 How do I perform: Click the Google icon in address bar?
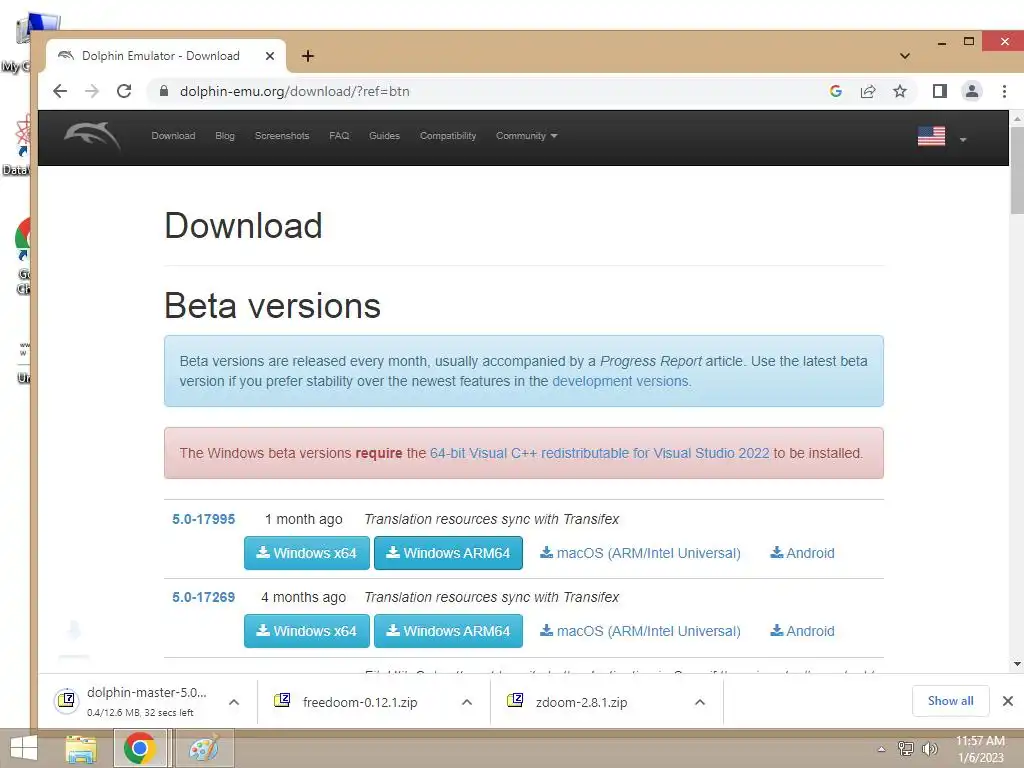[836, 91]
